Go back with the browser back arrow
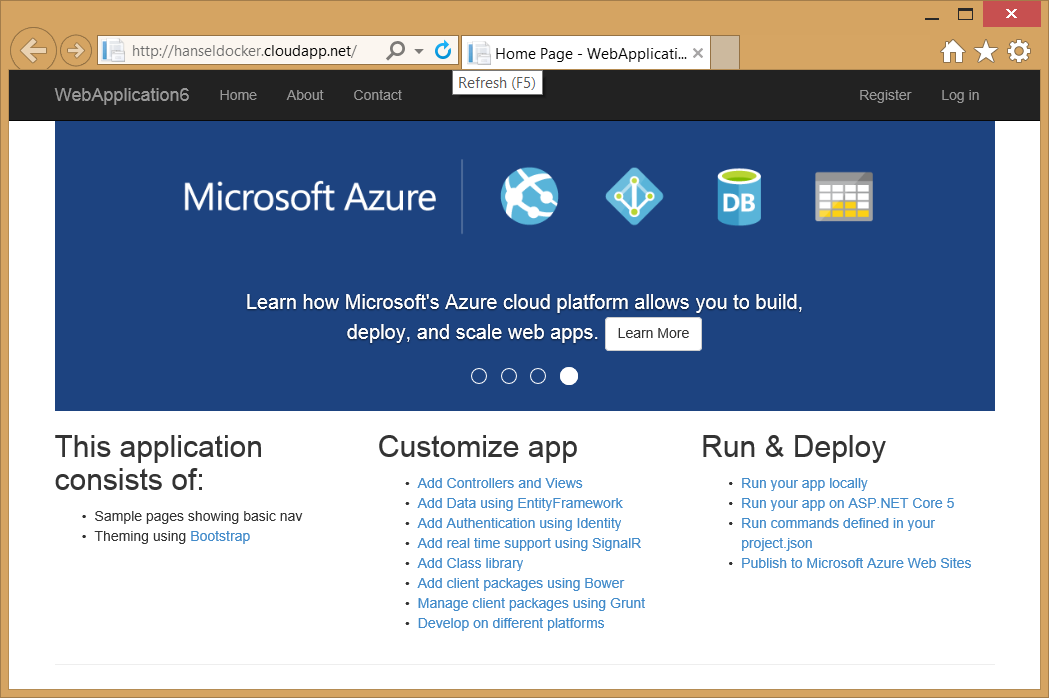This screenshot has height=698, width=1049. pyautogui.click(x=33, y=50)
